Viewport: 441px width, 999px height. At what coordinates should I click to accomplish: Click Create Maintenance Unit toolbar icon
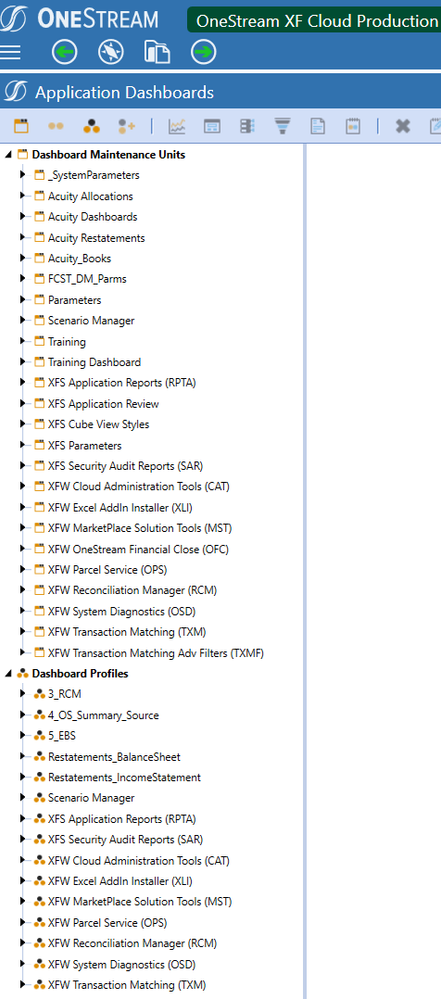click(22, 126)
